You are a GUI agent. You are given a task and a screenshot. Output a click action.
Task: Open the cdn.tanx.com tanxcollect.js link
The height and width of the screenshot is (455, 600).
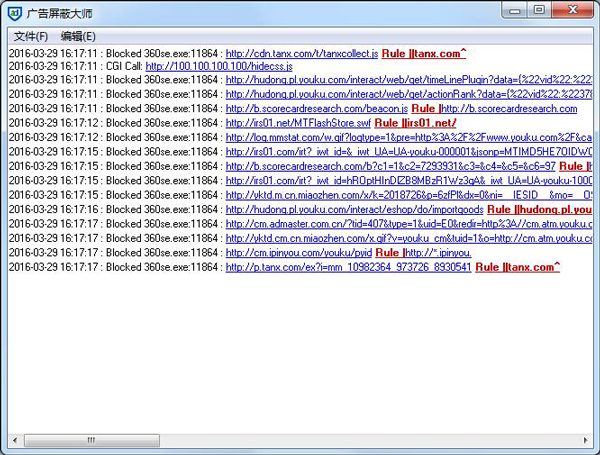[x=301, y=52]
